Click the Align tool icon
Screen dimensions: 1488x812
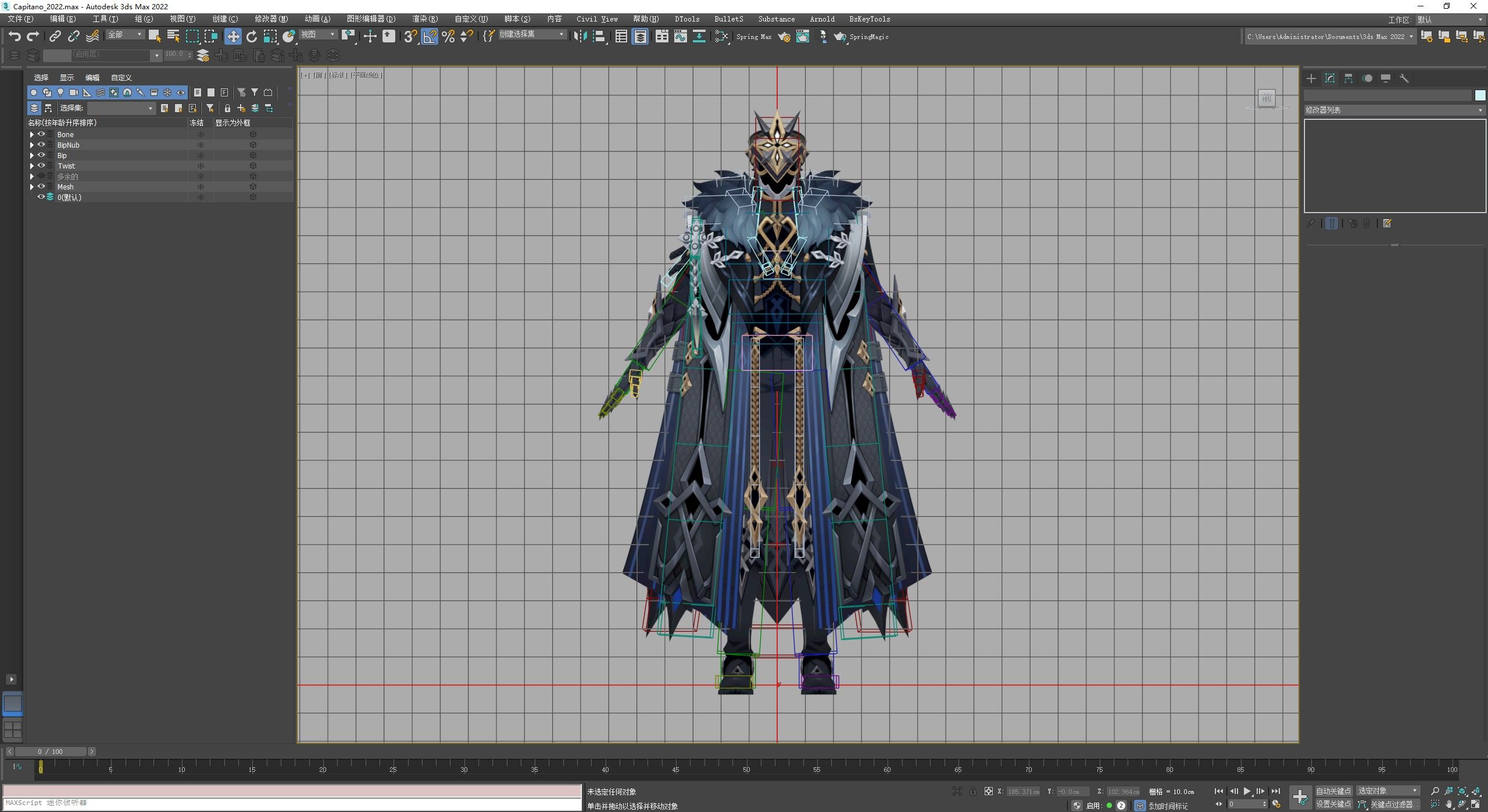[x=599, y=37]
